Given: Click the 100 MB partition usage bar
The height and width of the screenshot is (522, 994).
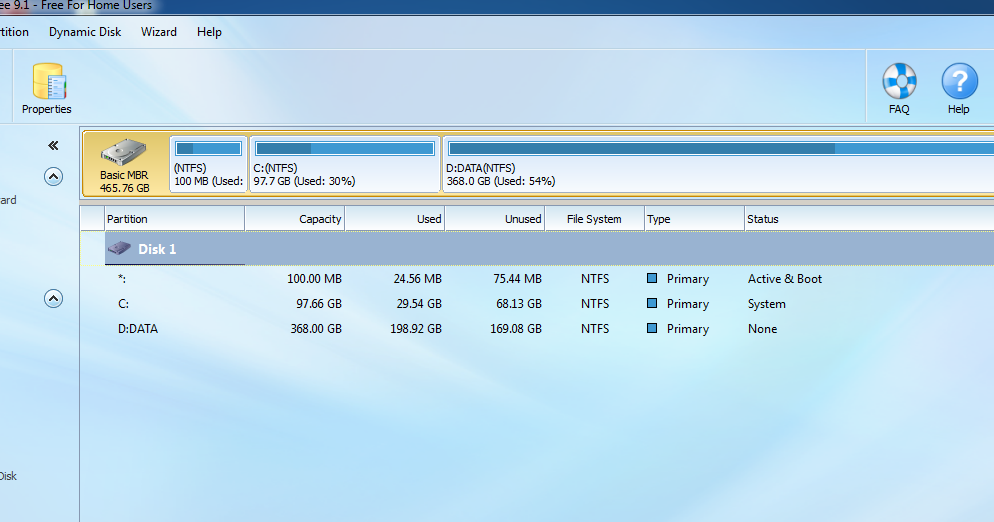Looking at the screenshot, I should (x=209, y=148).
